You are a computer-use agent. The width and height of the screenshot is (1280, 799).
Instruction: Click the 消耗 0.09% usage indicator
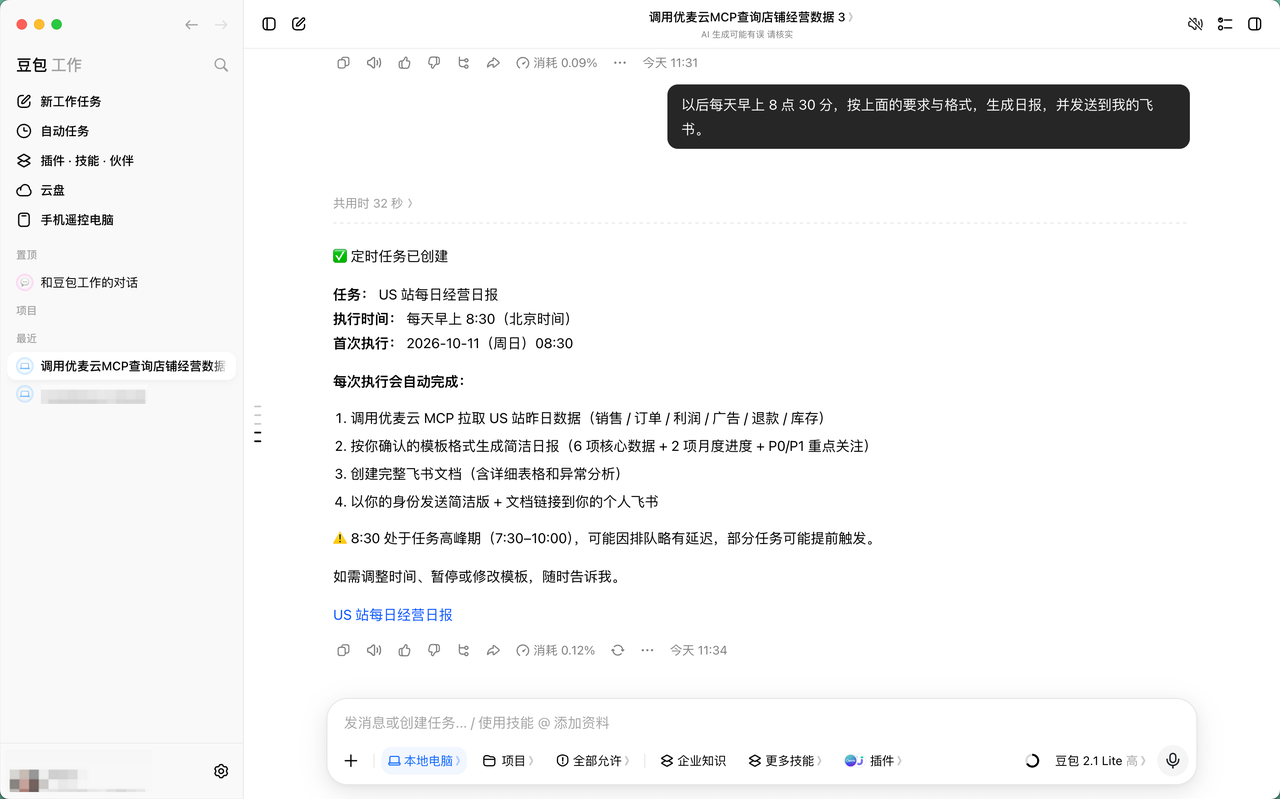pyautogui.click(x=556, y=63)
